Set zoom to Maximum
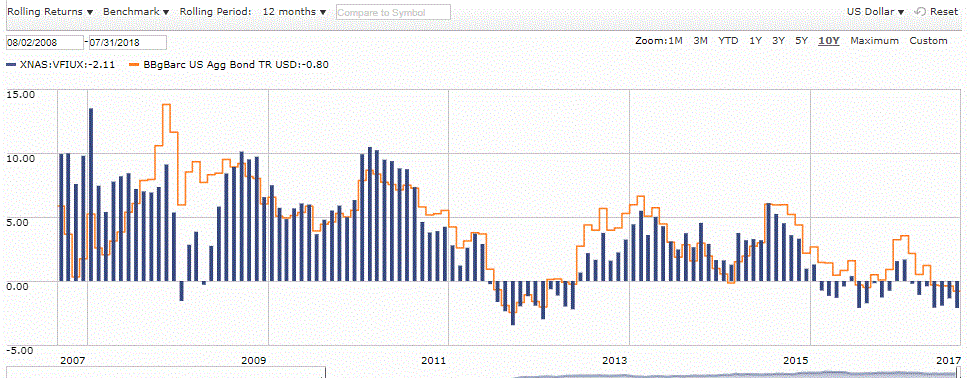The image size is (970, 378). [x=874, y=41]
